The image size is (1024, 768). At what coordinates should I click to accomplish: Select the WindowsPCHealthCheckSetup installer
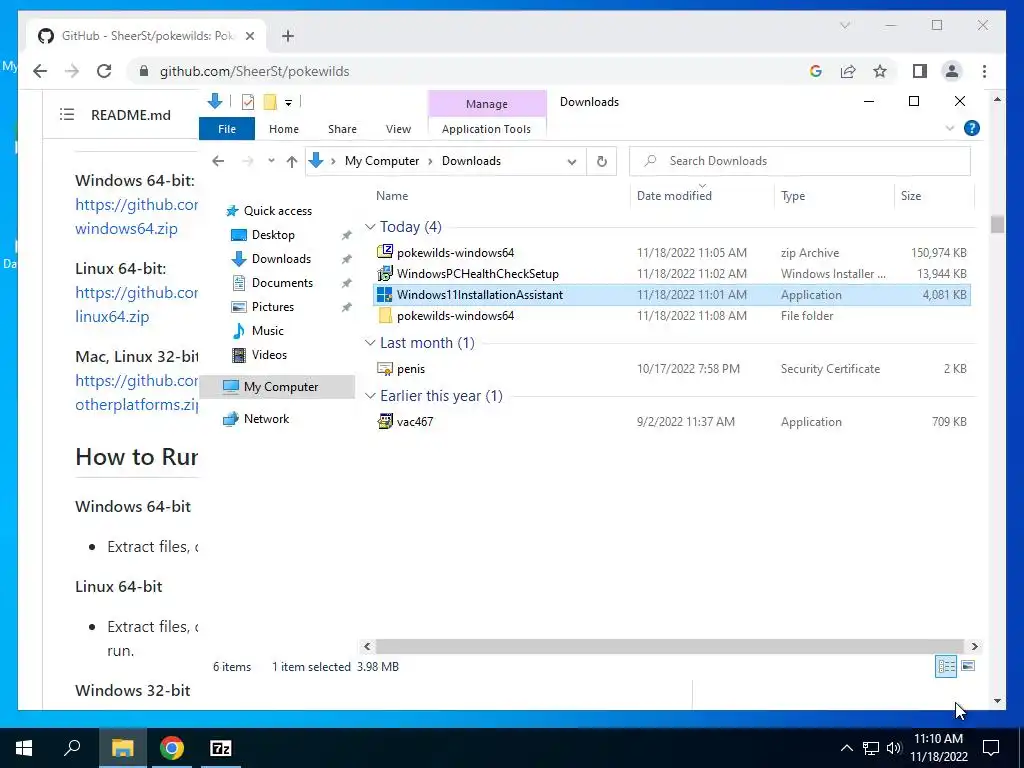point(671,274)
